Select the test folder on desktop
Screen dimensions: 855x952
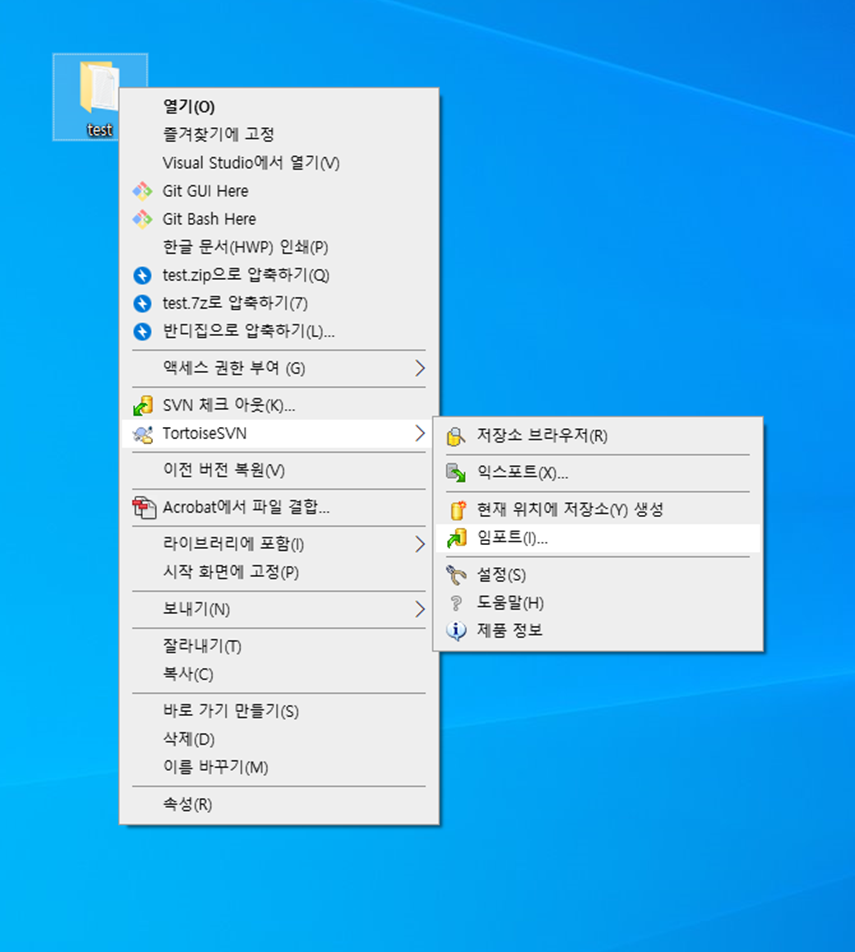(x=100, y=97)
